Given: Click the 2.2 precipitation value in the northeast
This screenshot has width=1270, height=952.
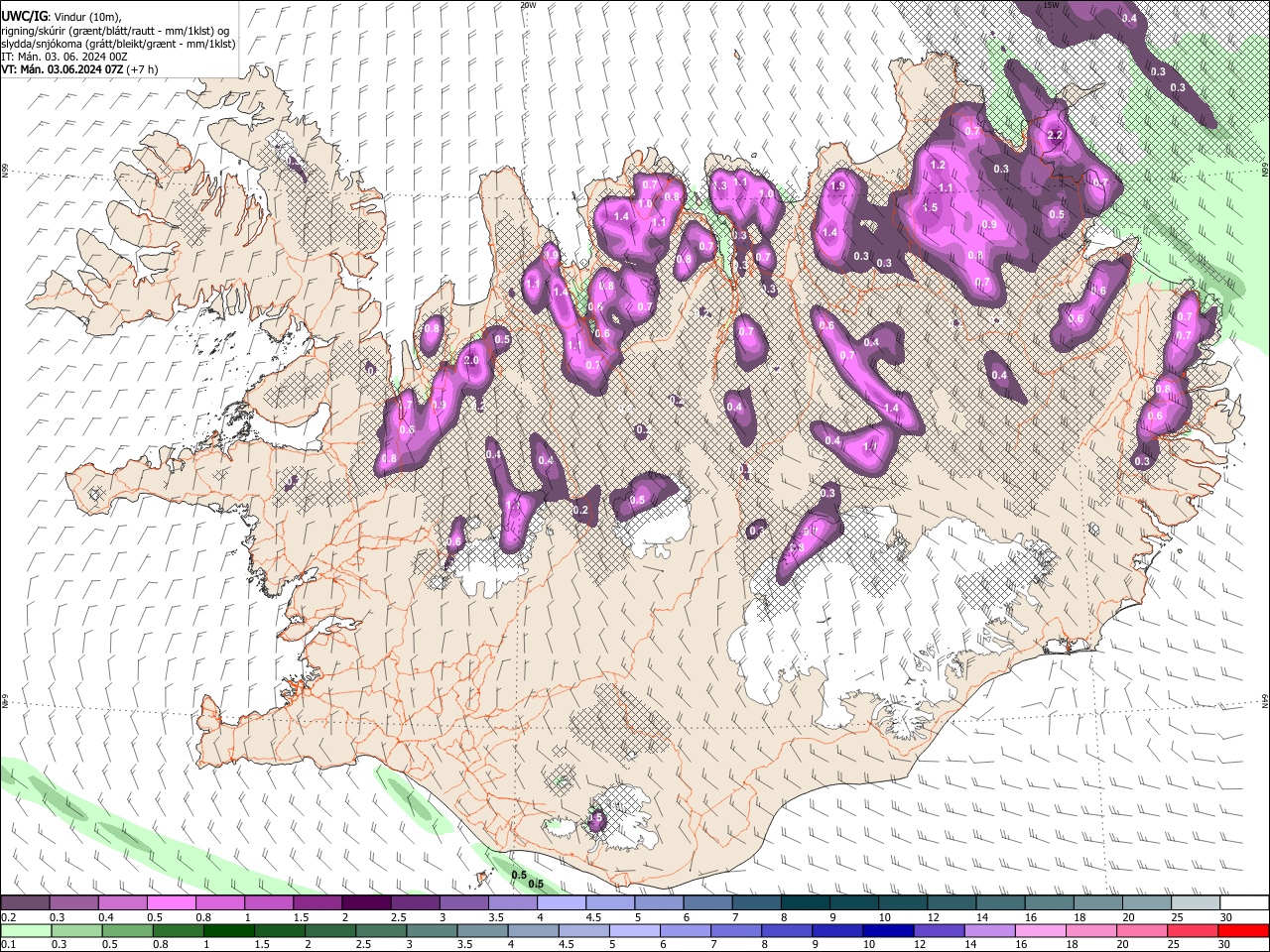Looking at the screenshot, I should click(1055, 135).
